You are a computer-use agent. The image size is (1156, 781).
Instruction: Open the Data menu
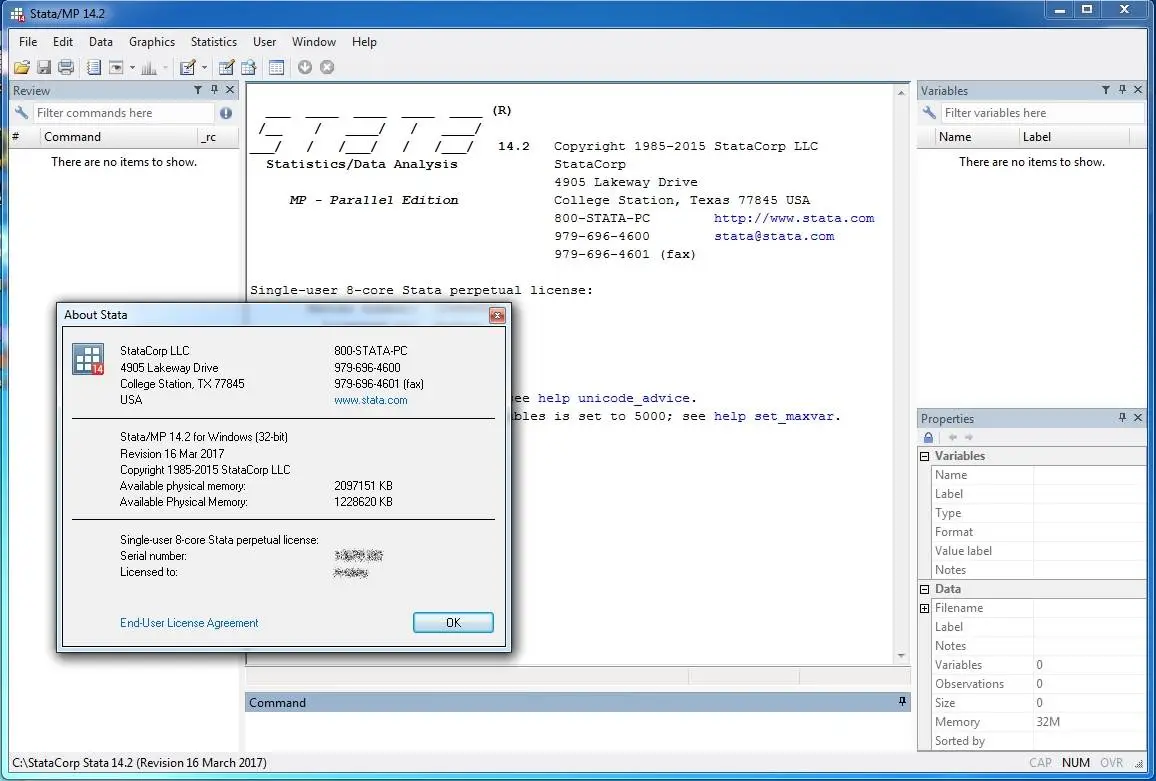[x=101, y=42]
